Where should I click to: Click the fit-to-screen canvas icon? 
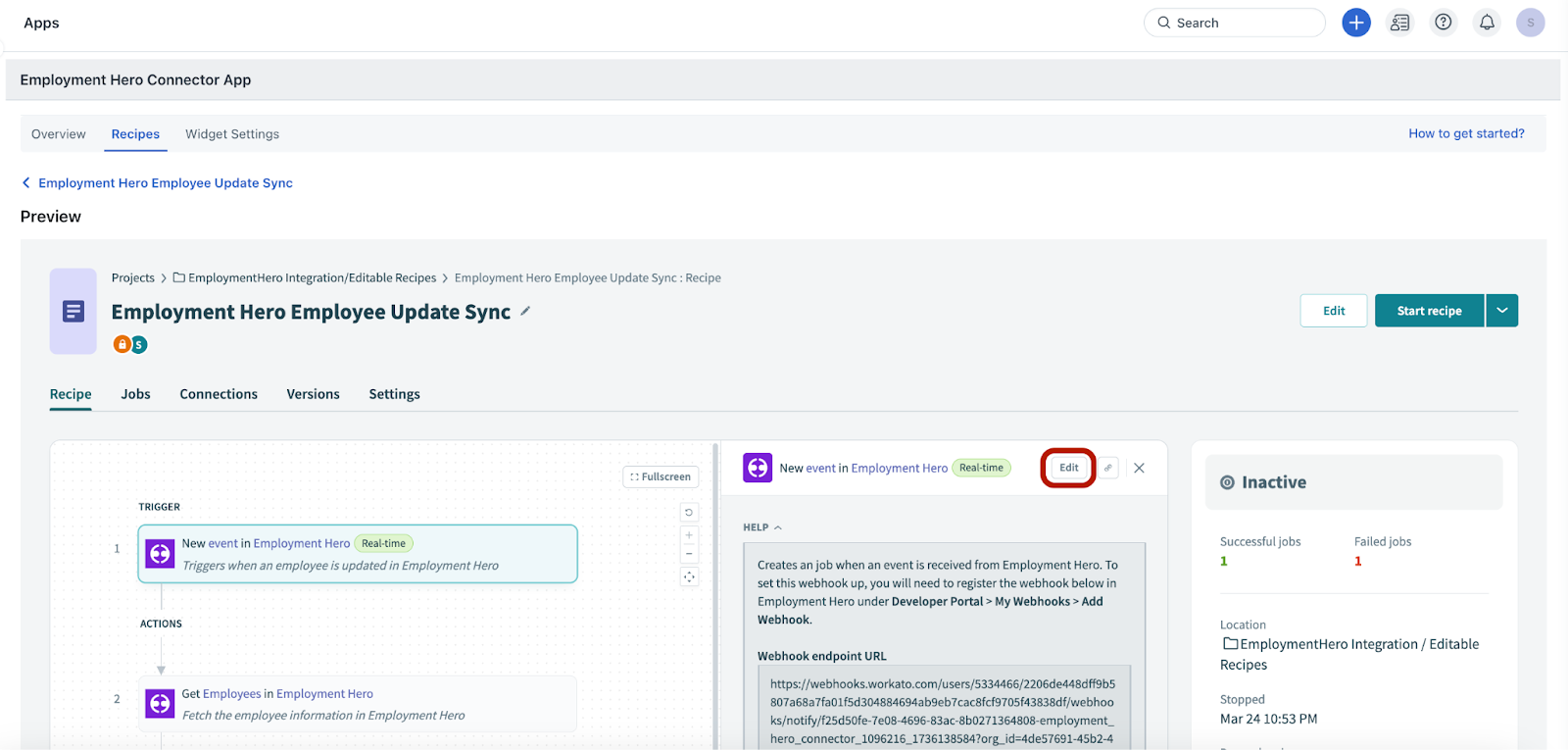point(689,577)
